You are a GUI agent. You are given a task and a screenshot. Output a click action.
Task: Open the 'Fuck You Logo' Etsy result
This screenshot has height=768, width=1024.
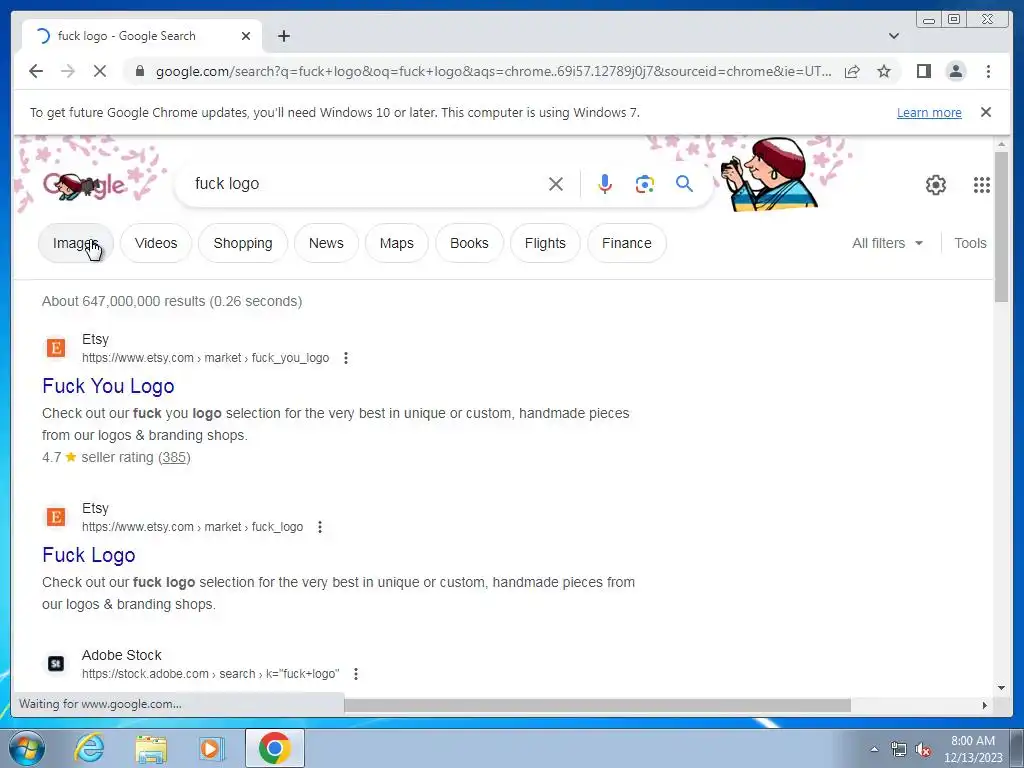(x=108, y=386)
